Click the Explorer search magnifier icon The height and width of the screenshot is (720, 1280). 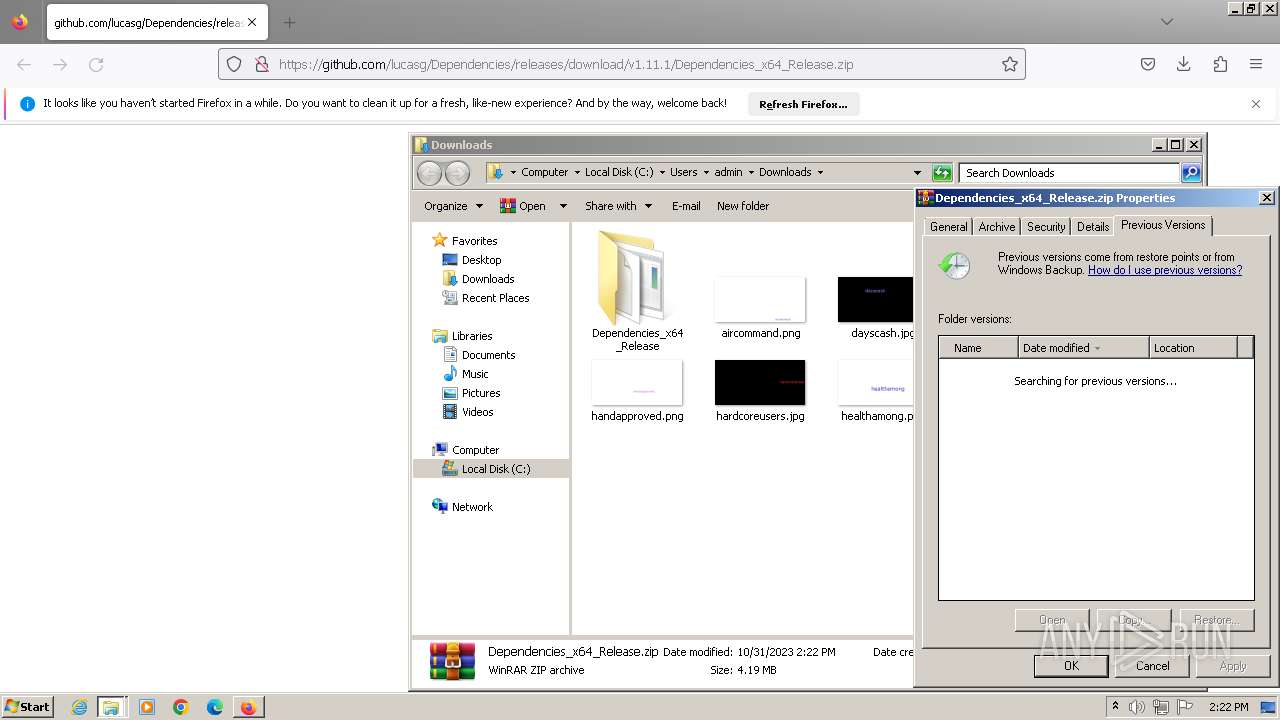pyautogui.click(x=1191, y=173)
